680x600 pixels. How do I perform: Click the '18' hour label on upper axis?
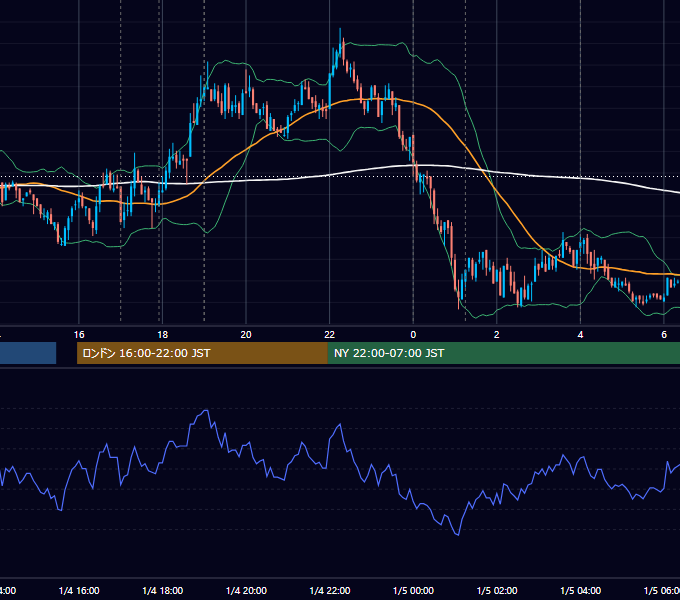[x=162, y=335]
